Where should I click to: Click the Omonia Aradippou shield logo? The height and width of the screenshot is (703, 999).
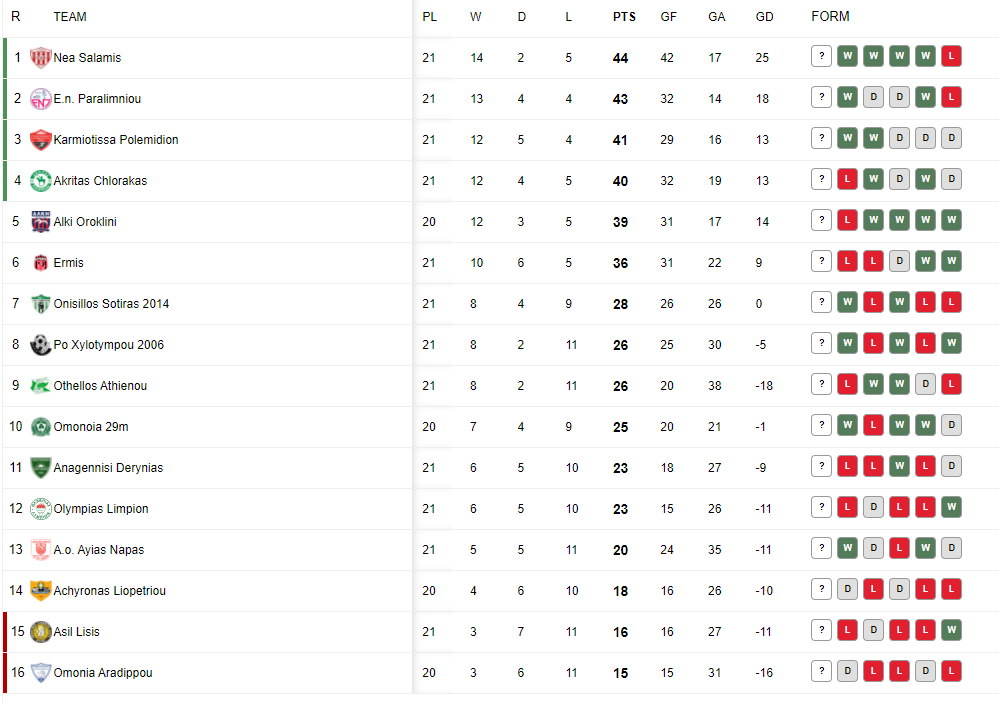(41, 672)
